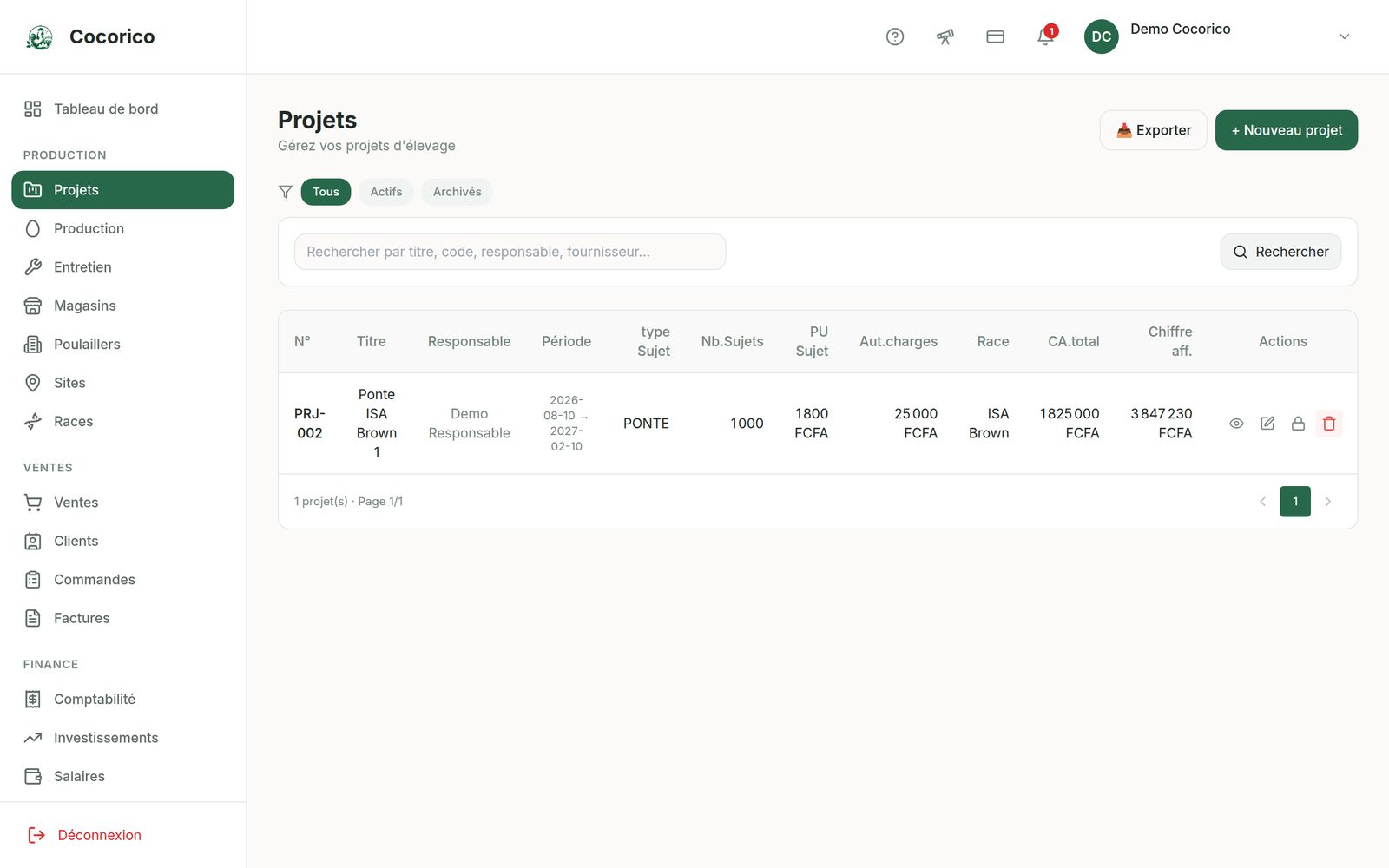Select the Actifs filter tab
The height and width of the screenshot is (868, 1389).
point(386,192)
